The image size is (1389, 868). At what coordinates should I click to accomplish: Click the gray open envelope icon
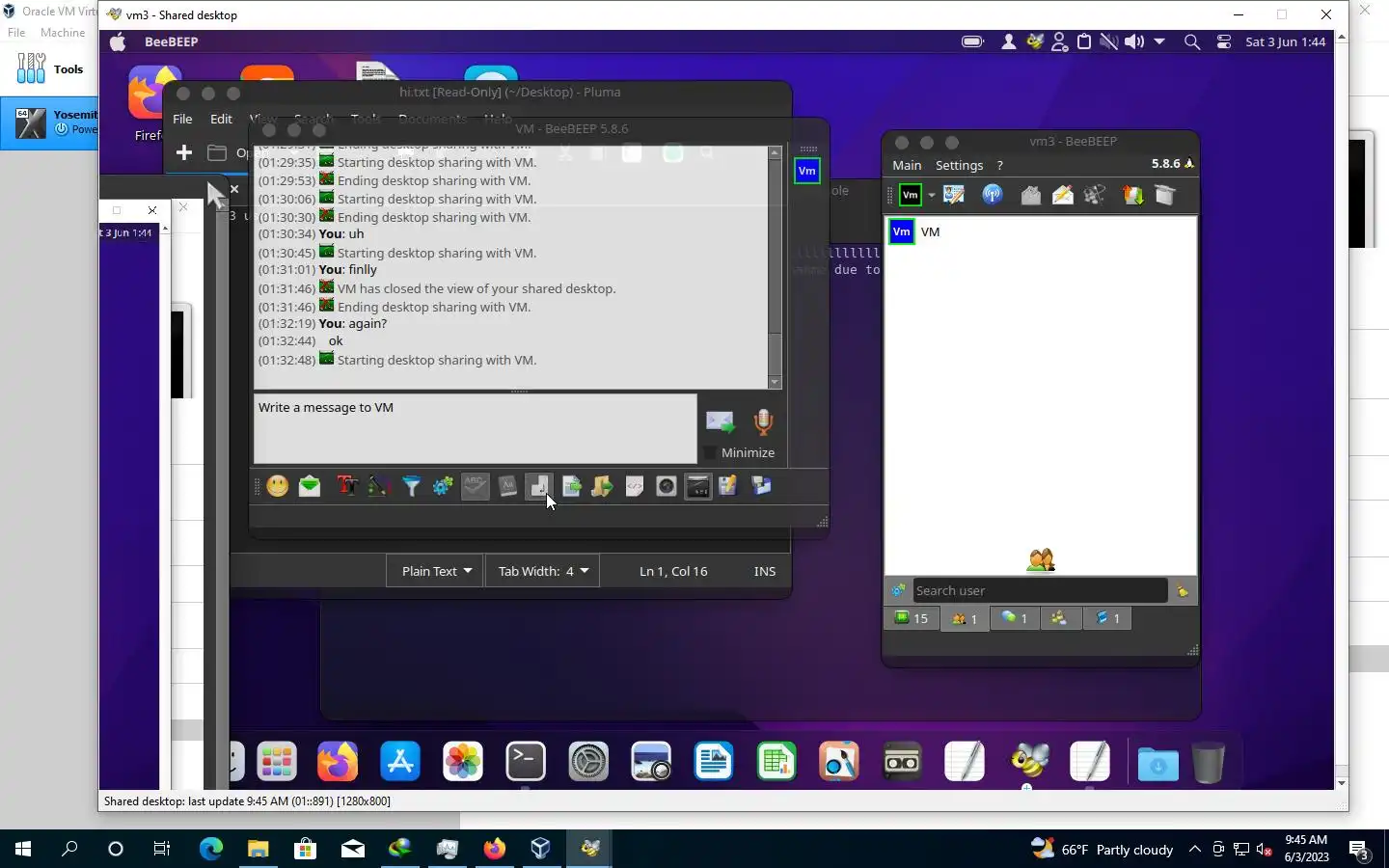click(x=1030, y=195)
